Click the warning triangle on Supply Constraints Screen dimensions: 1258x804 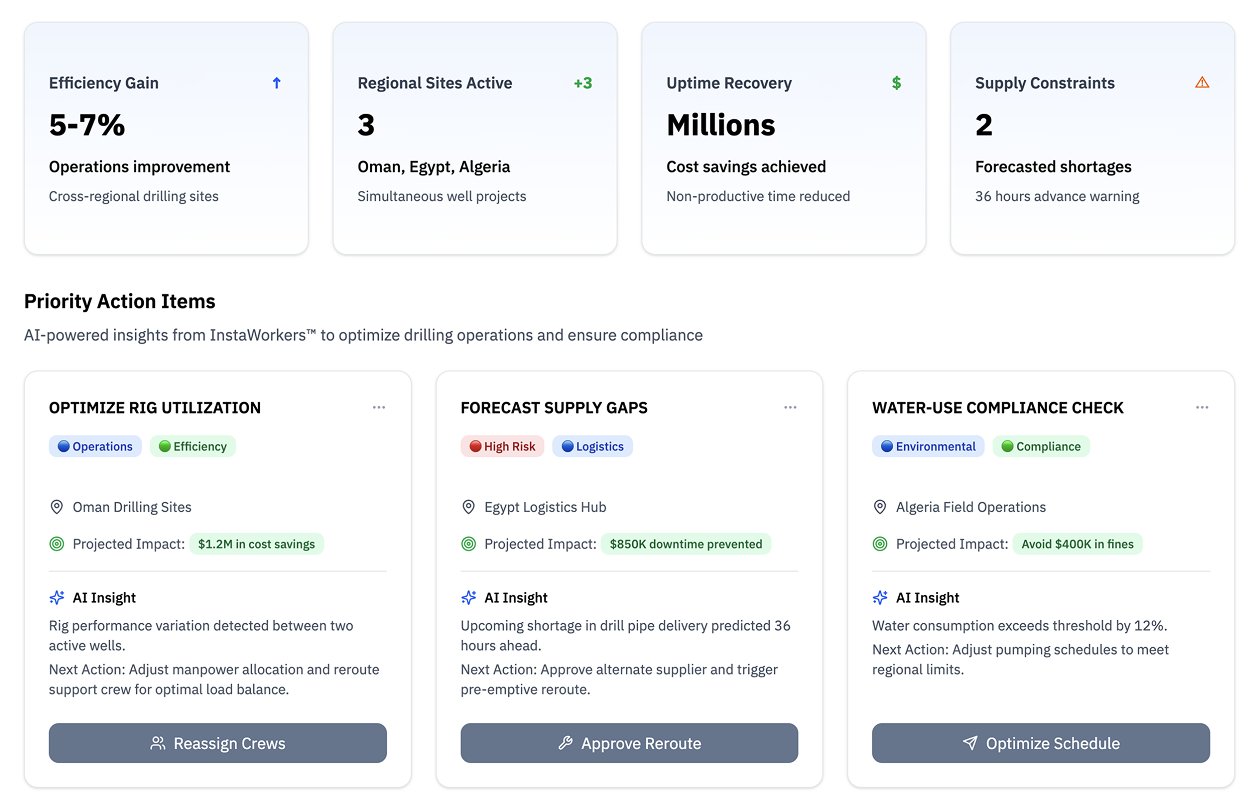click(1202, 83)
